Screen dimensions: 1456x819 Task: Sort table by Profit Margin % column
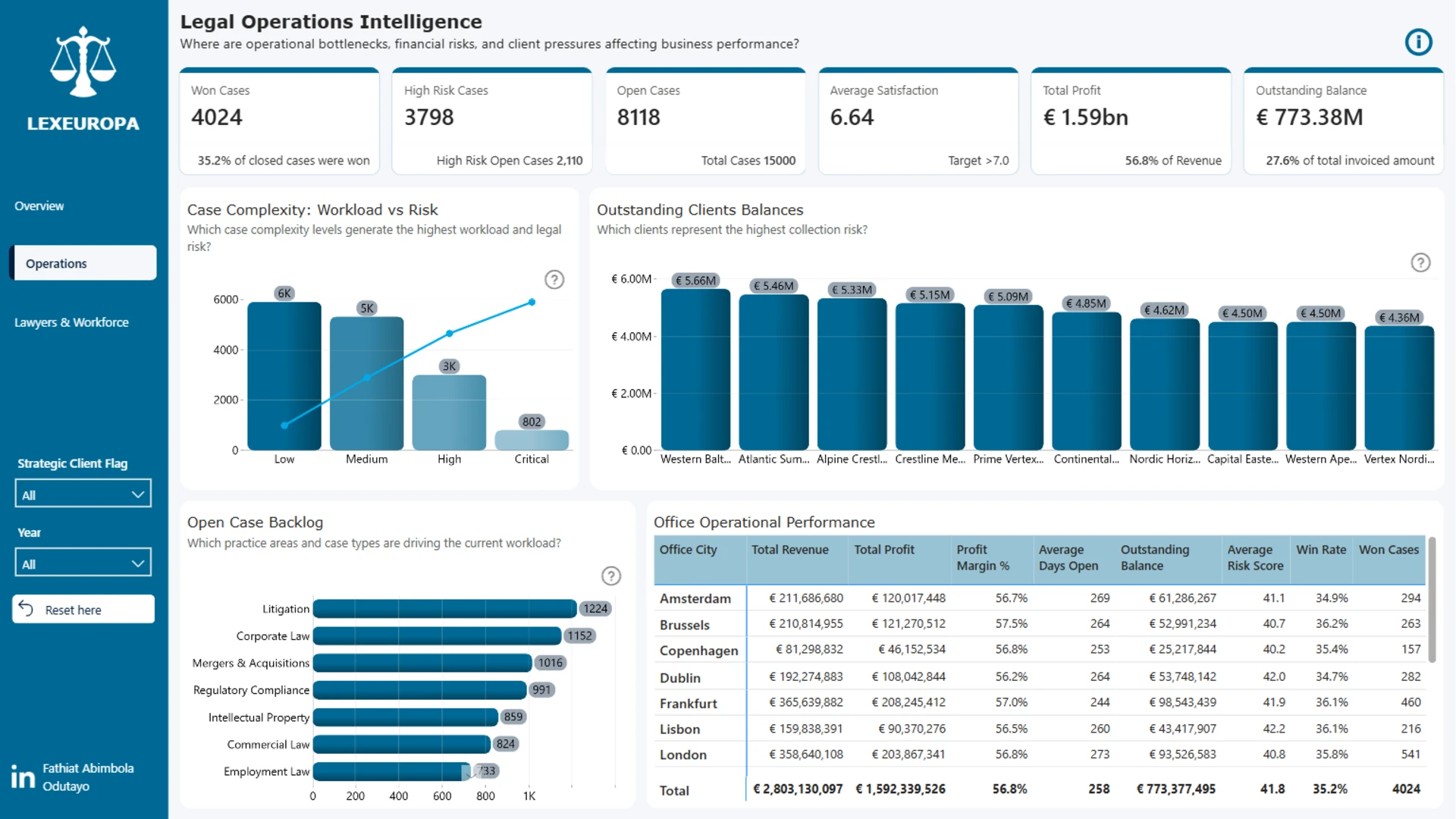[x=983, y=558]
